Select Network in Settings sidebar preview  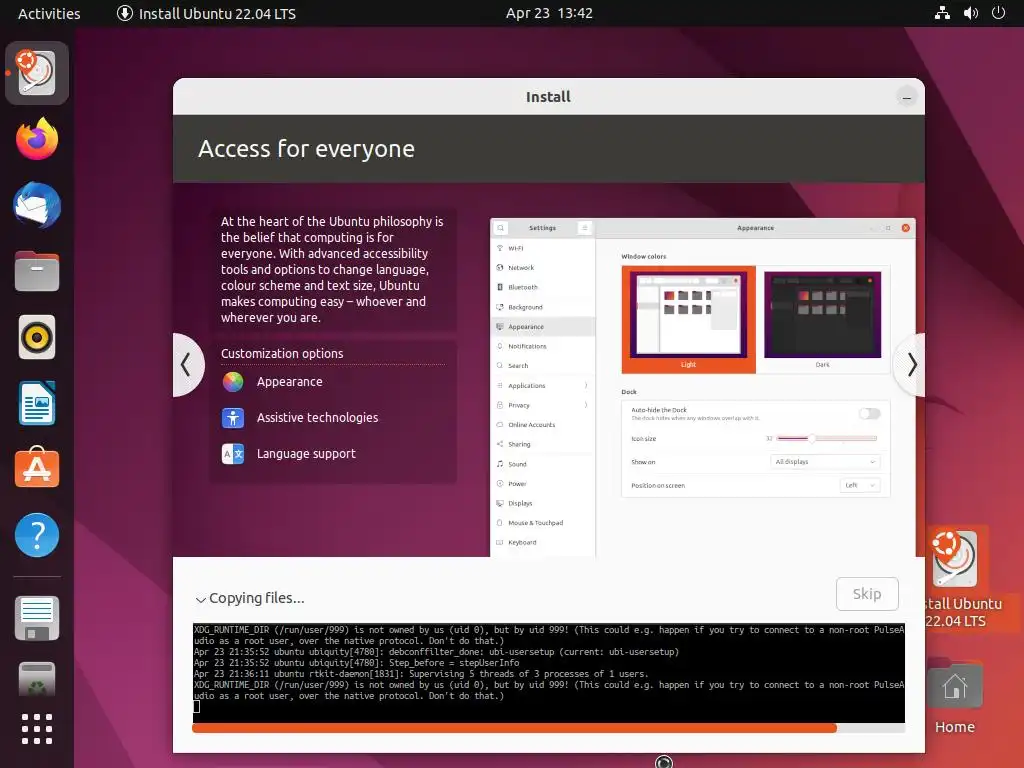(543, 268)
